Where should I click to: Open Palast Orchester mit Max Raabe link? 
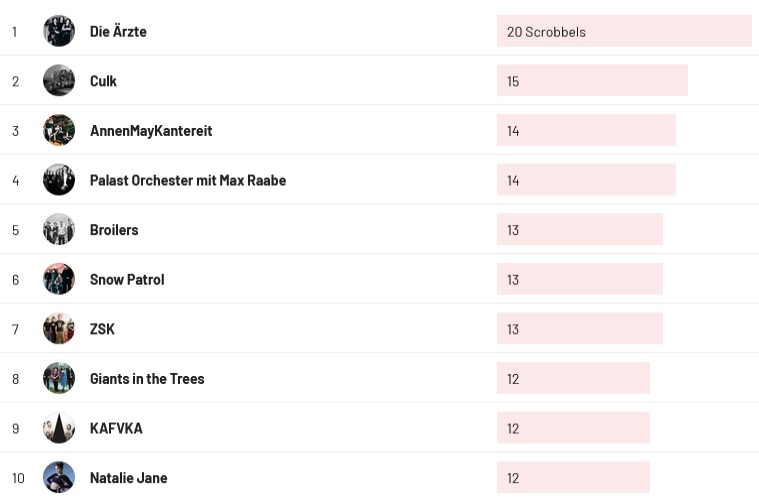click(188, 180)
